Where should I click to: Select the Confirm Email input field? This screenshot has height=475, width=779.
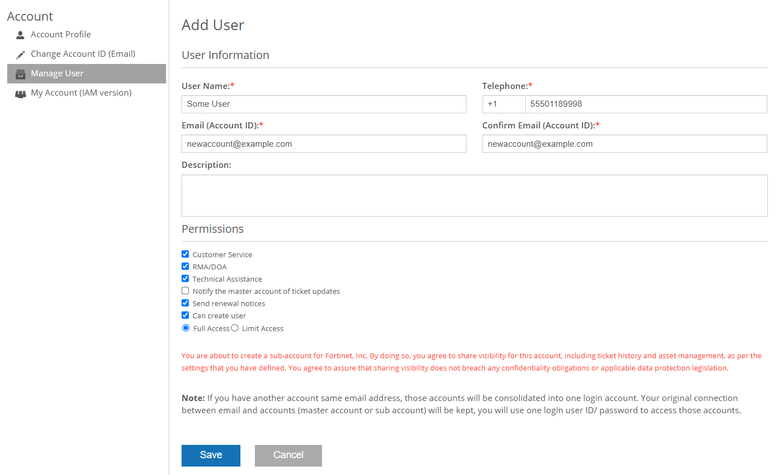(624, 144)
